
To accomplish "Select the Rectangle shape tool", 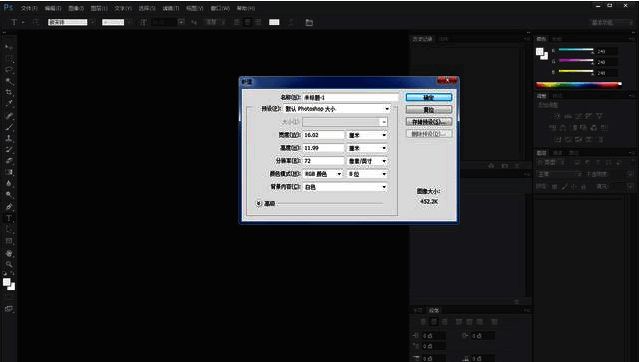I will [x=9, y=241].
